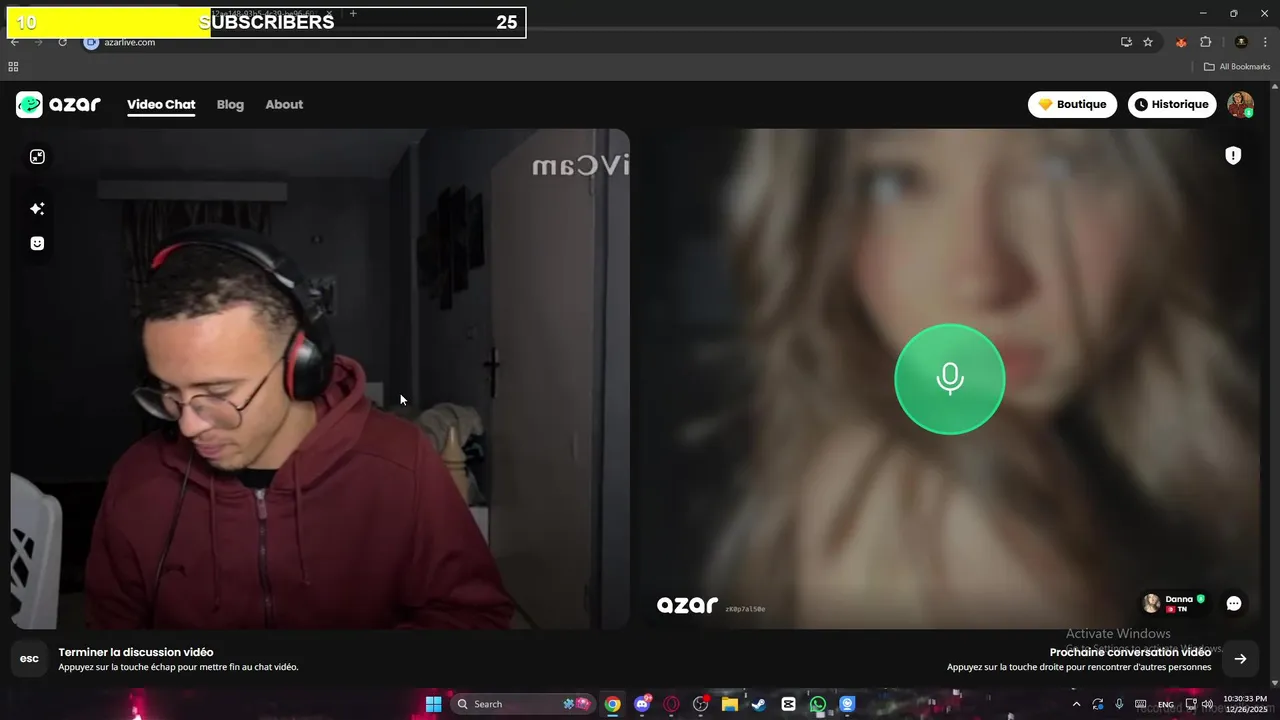Open CapCut from the taskbar
The image size is (1280, 720).
[x=788, y=704]
